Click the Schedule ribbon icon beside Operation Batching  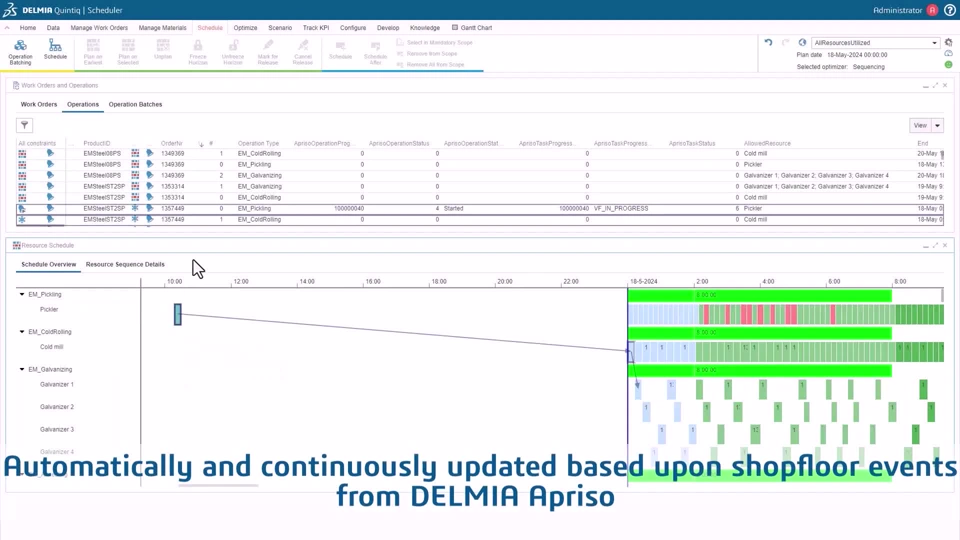point(55,50)
